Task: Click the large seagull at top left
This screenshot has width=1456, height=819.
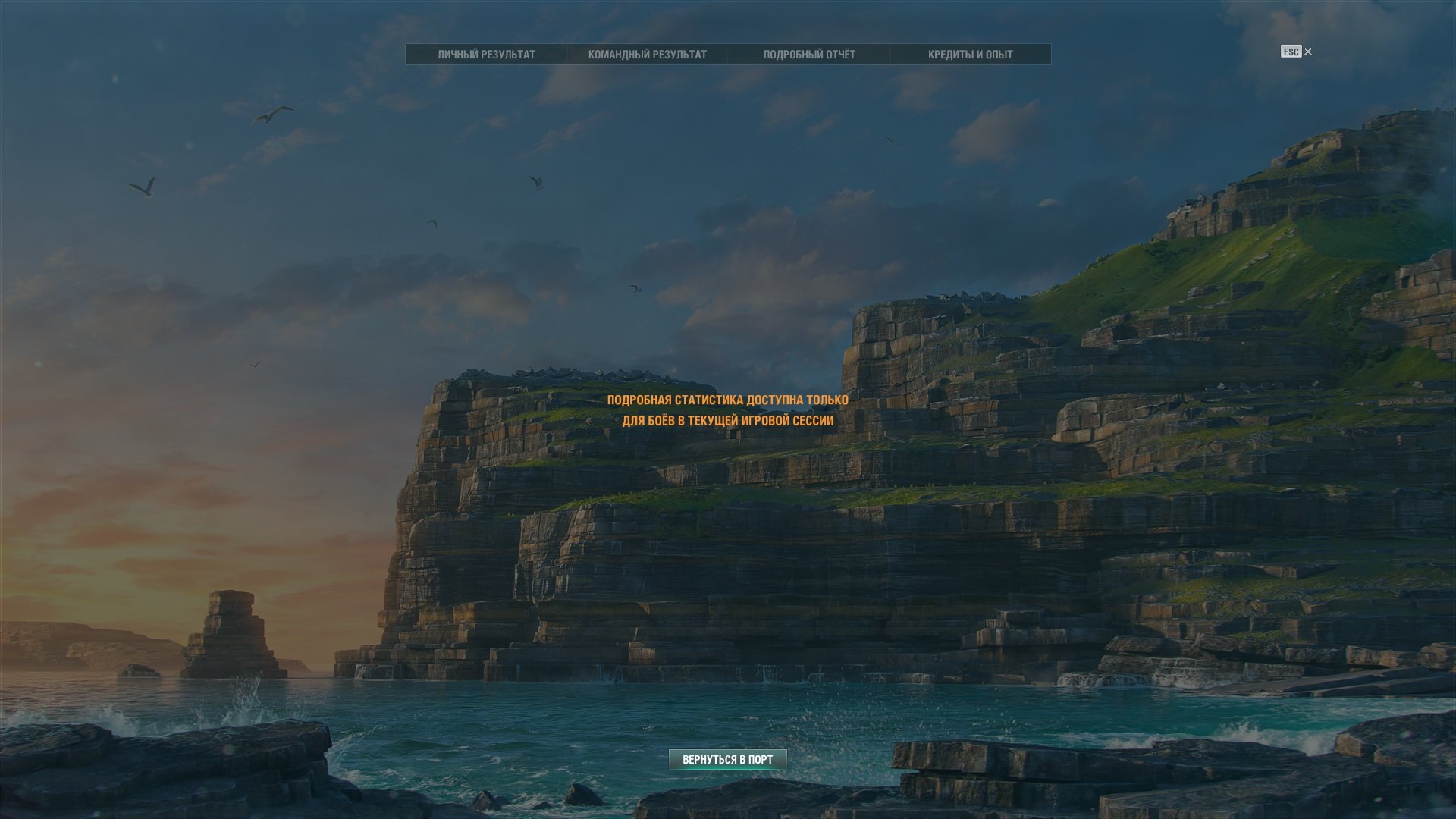Action: pyautogui.click(x=271, y=115)
